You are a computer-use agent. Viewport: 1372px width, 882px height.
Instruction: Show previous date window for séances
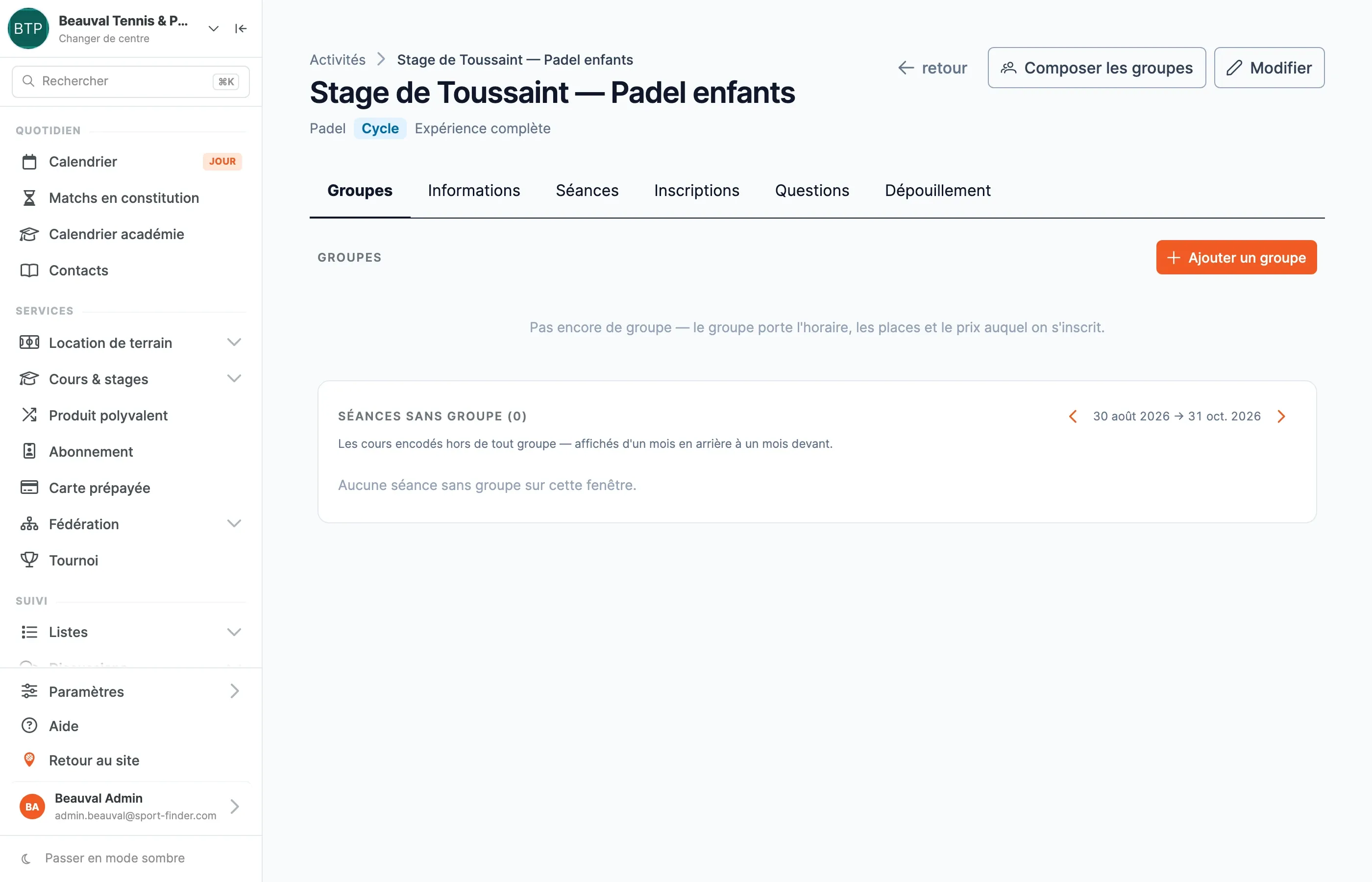pyautogui.click(x=1073, y=416)
